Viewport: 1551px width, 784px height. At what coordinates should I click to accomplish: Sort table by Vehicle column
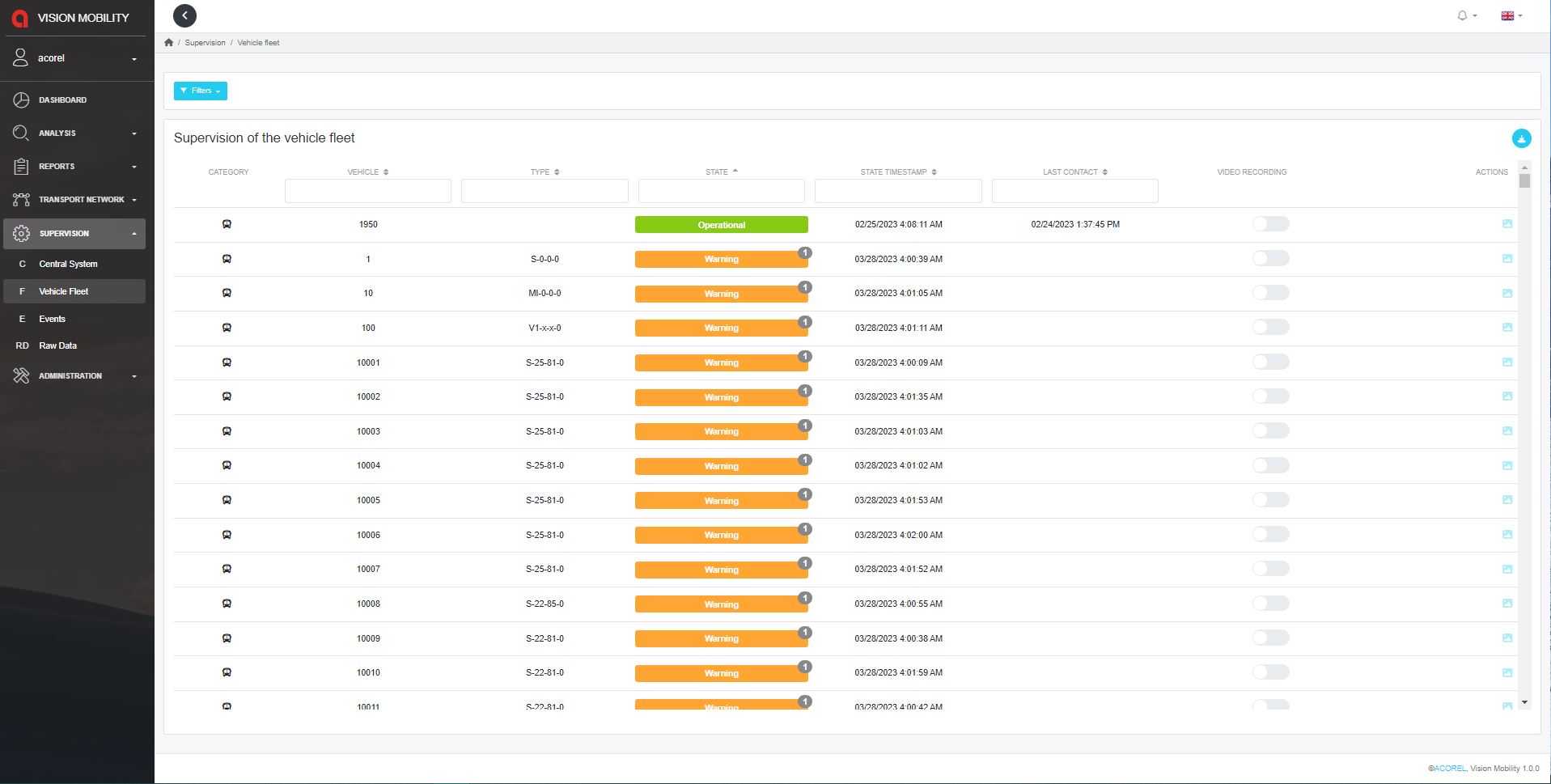(x=368, y=172)
